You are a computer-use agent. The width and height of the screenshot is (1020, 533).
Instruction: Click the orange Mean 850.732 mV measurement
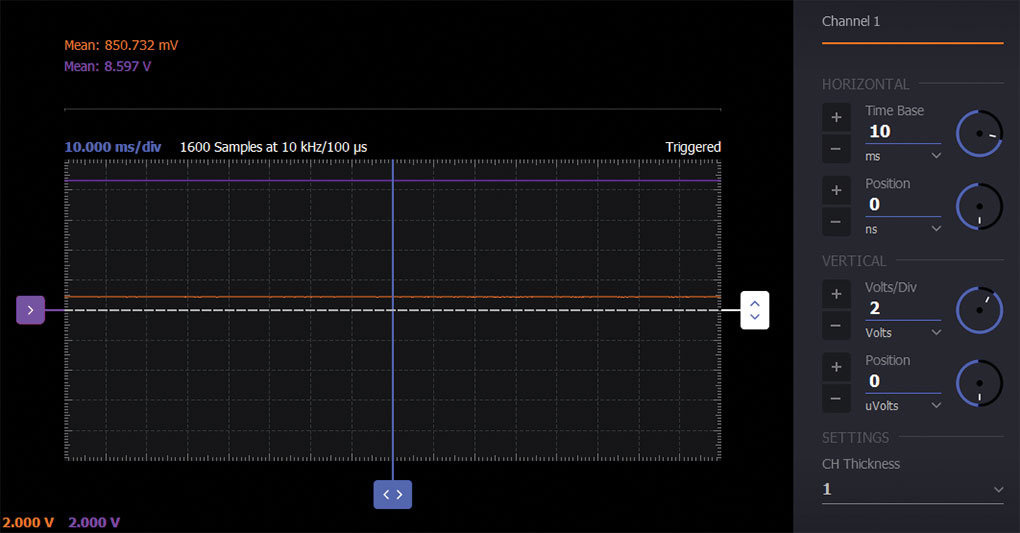click(121, 46)
